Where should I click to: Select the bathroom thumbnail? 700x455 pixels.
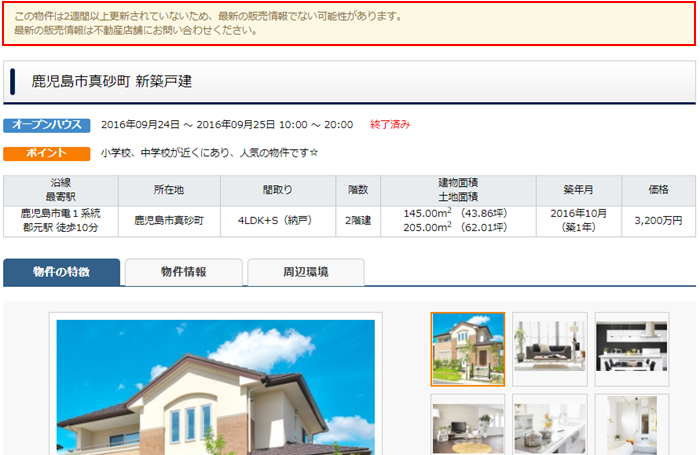(x=631, y=424)
